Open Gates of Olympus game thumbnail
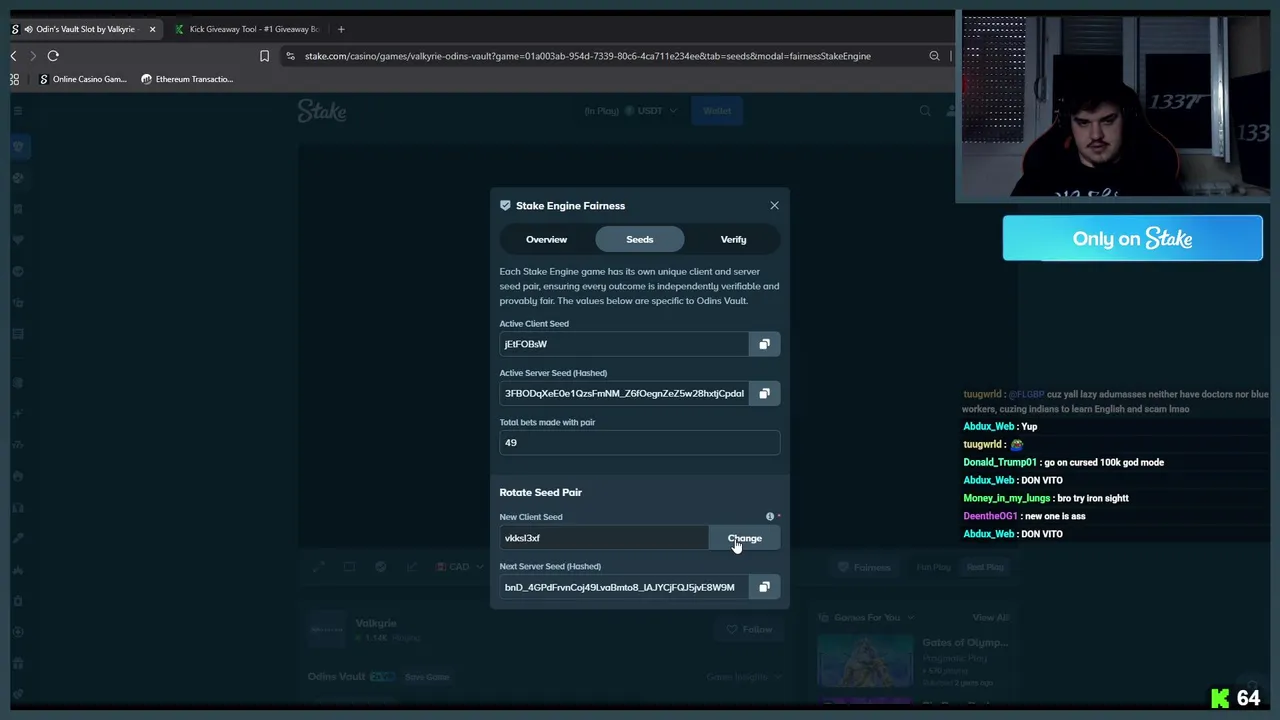 [x=865, y=661]
